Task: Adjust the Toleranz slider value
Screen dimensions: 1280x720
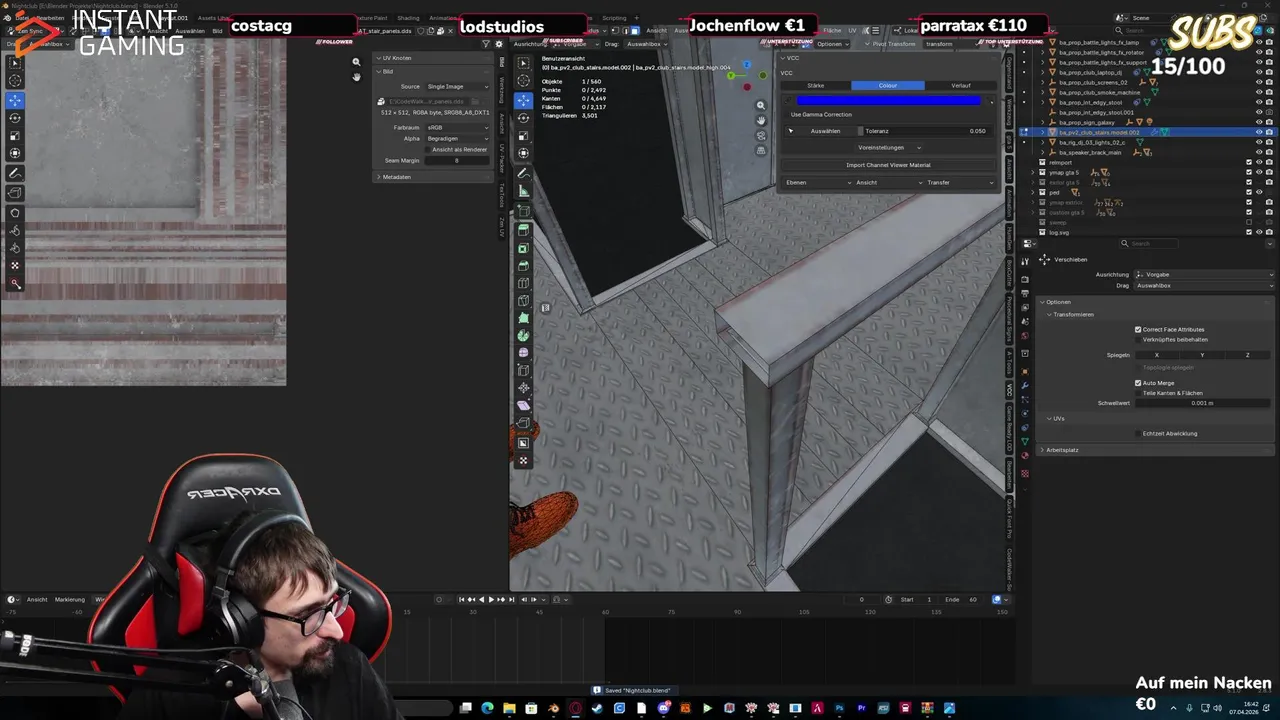Action: 926,131
